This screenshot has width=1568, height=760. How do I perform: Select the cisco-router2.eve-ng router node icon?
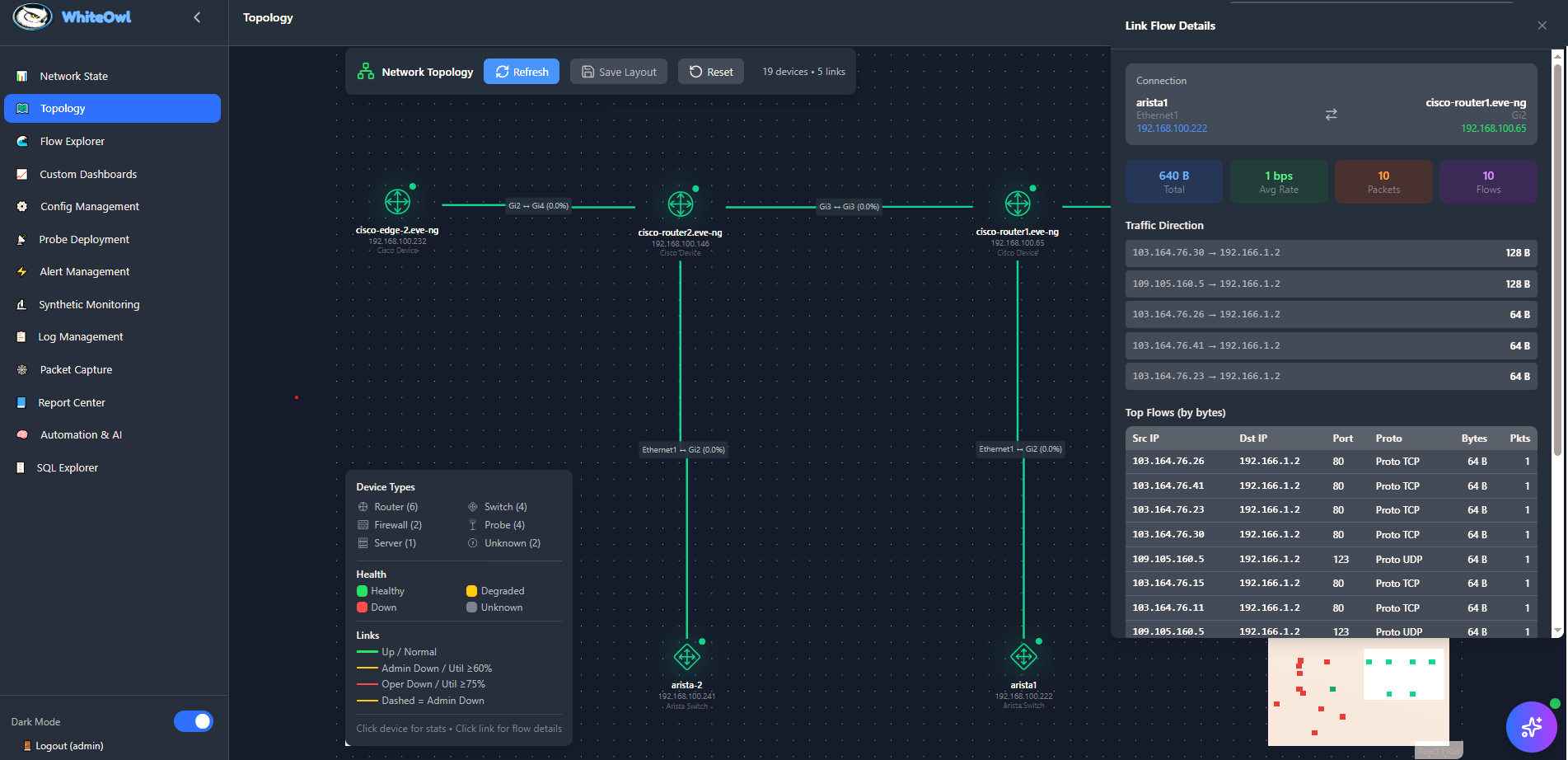coord(680,204)
